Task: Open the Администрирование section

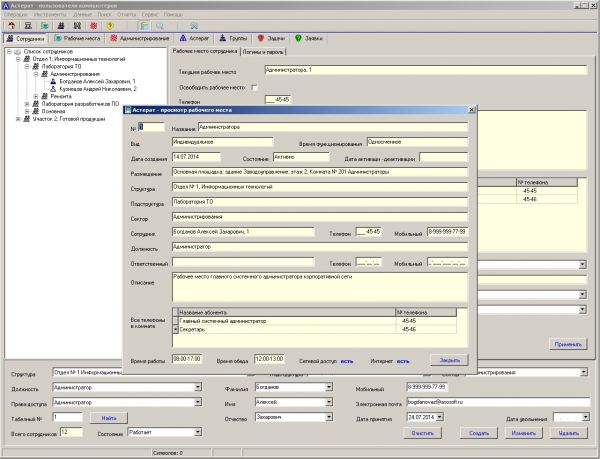Action: pos(143,38)
